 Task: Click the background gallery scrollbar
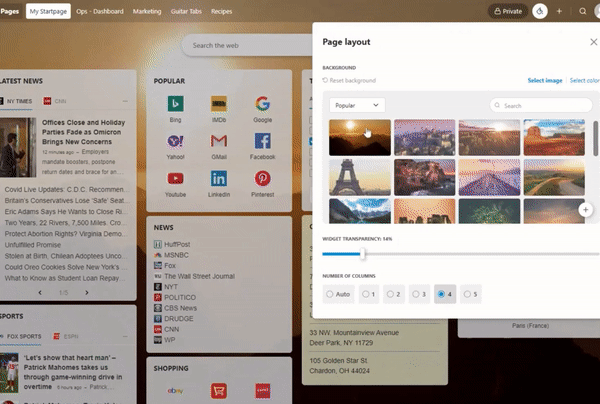595,138
